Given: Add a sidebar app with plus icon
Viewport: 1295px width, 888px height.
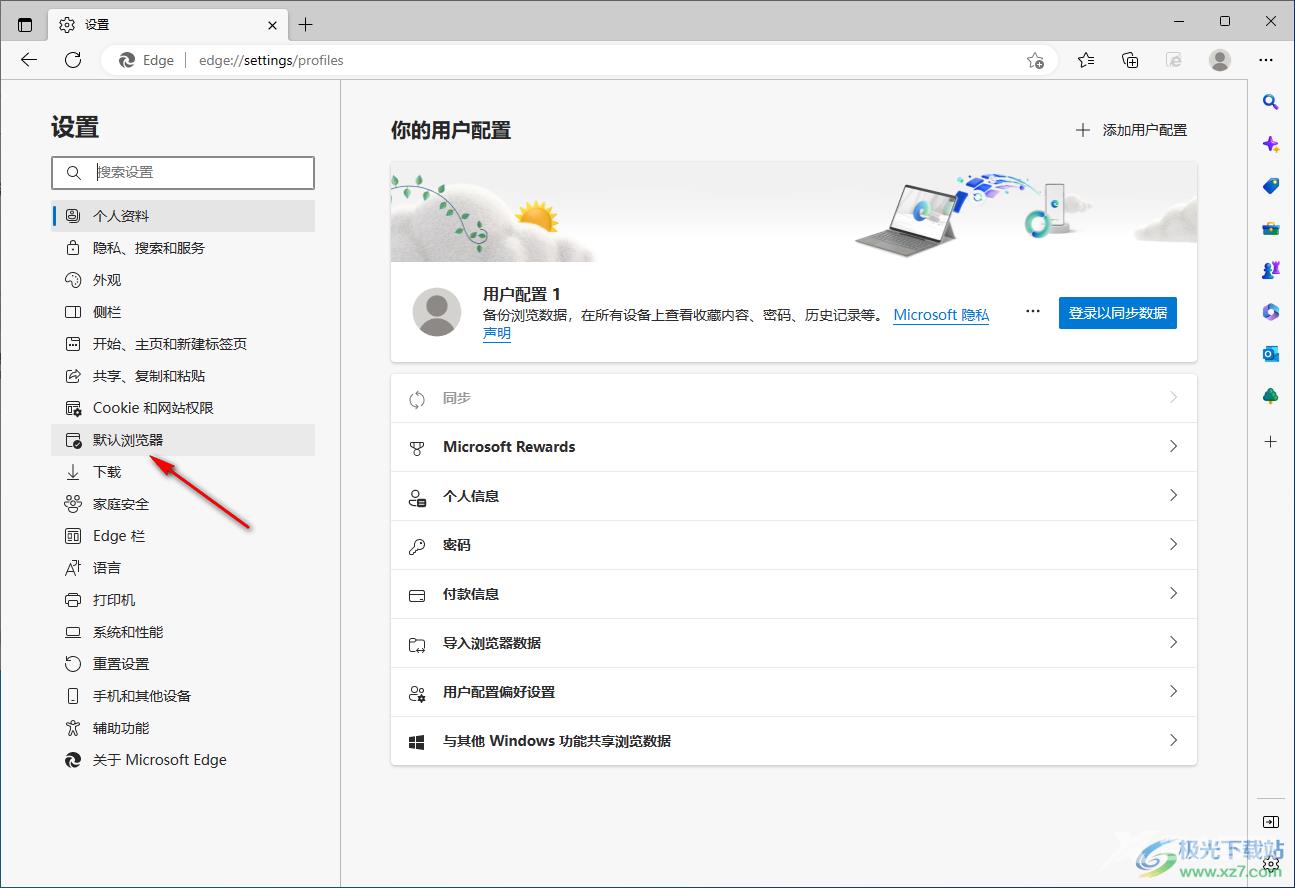Looking at the screenshot, I should coord(1271,441).
